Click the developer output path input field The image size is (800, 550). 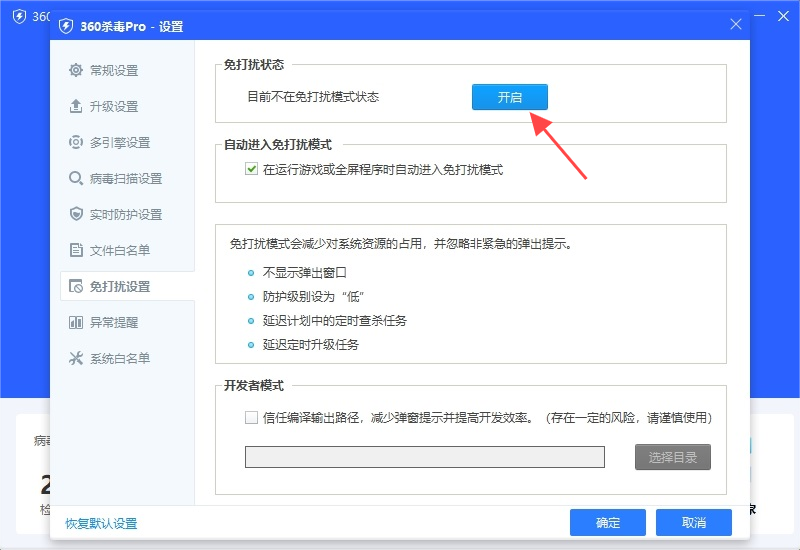pyautogui.click(x=424, y=457)
